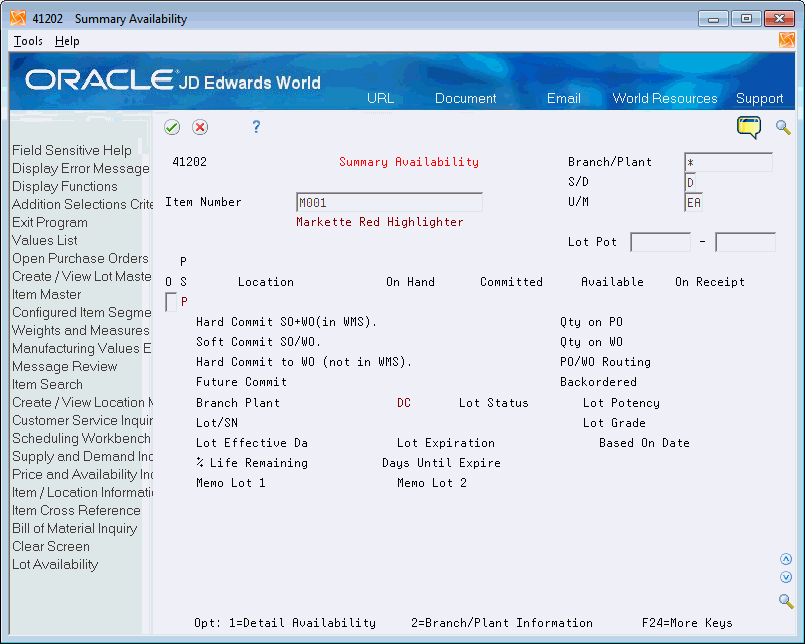Click the Email header link
This screenshot has width=805, height=644.
click(564, 98)
